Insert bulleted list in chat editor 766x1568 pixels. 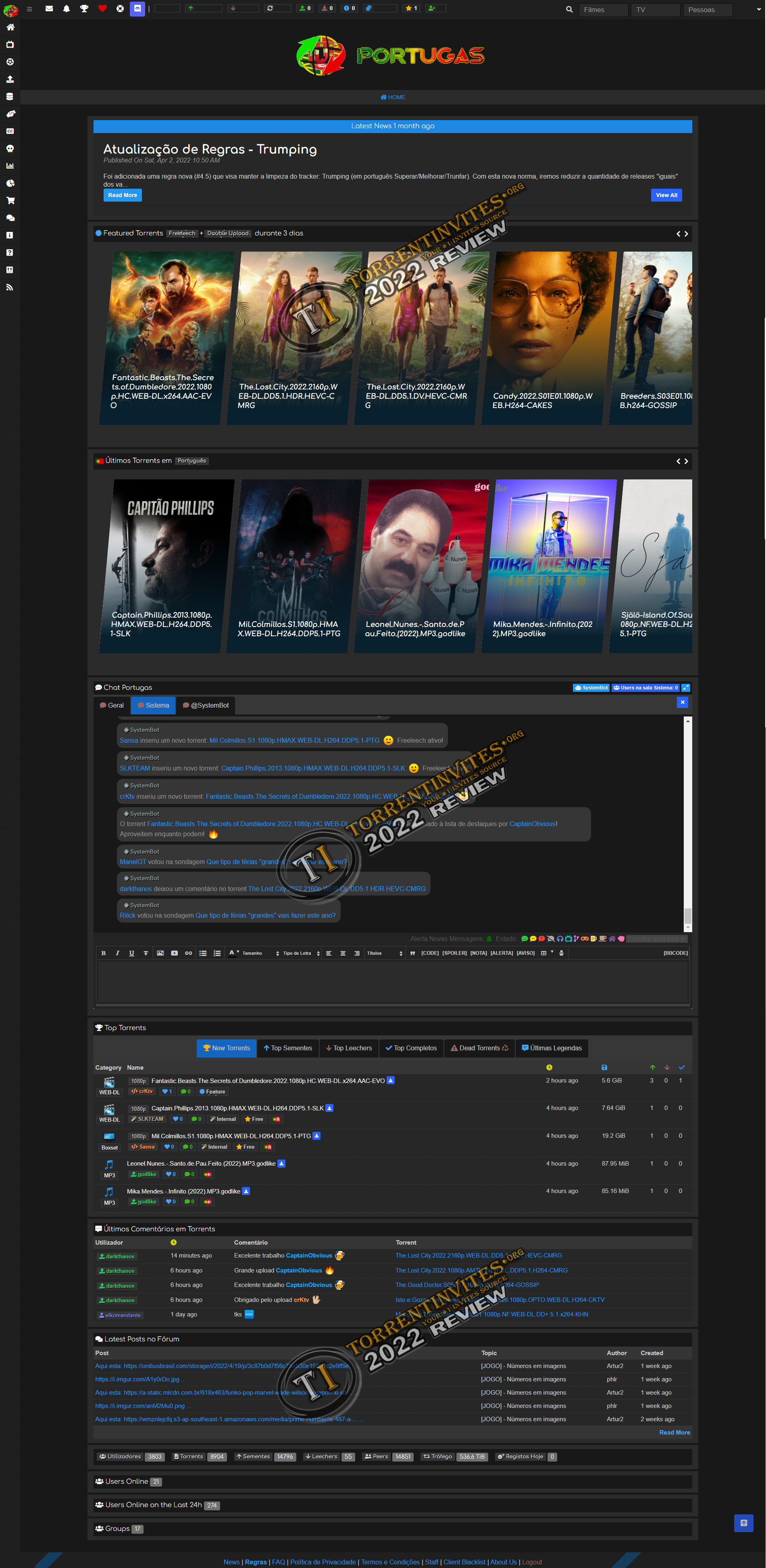coord(203,953)
